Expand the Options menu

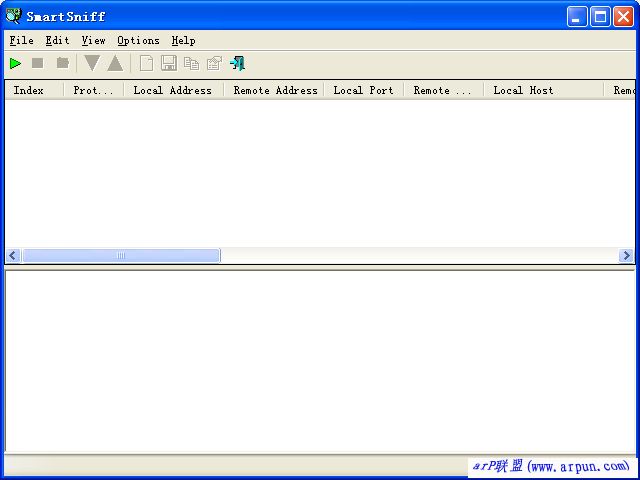coord(138,40)
